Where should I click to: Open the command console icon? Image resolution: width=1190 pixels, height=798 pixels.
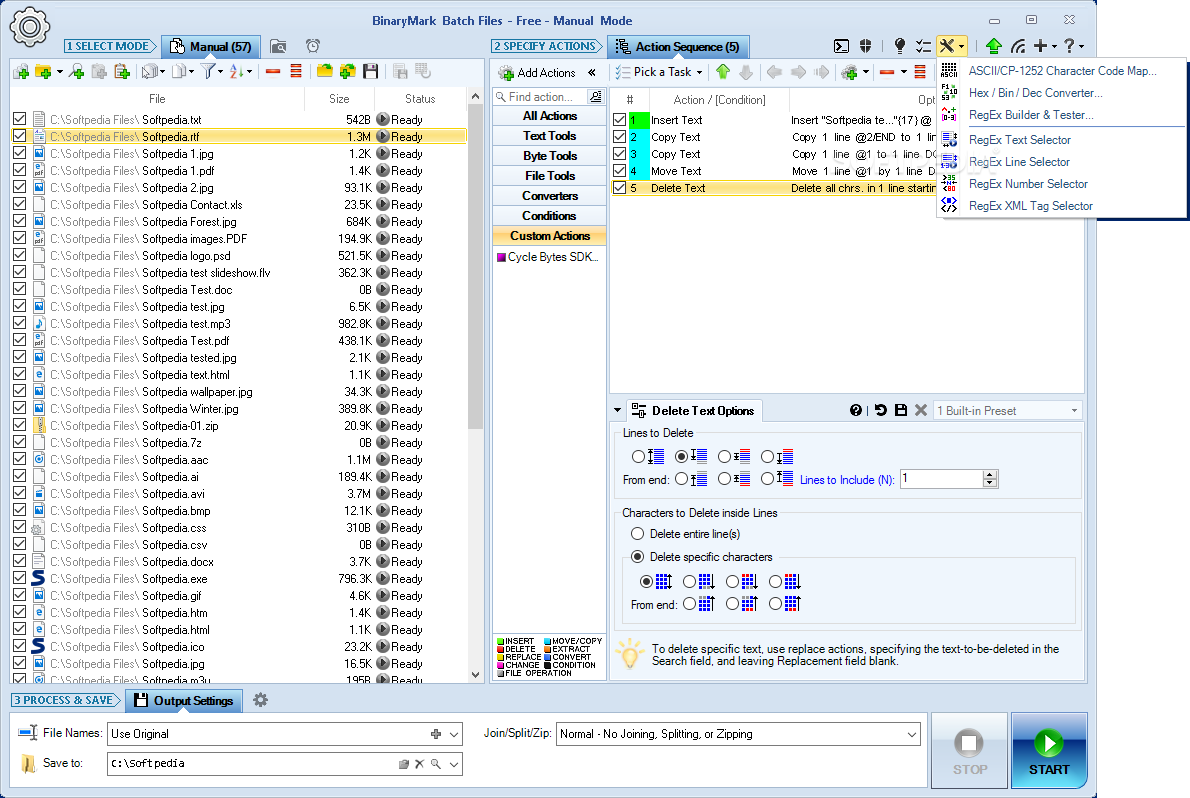click(842, 46)
